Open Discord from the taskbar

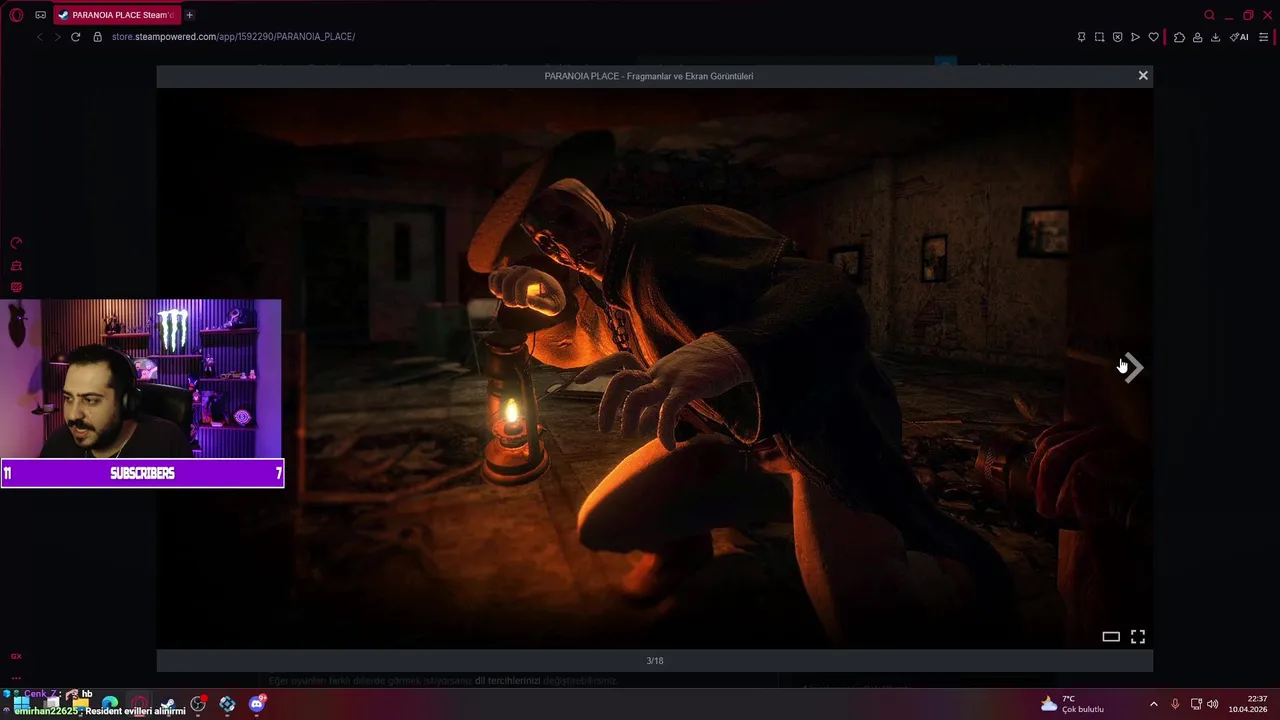257,704
